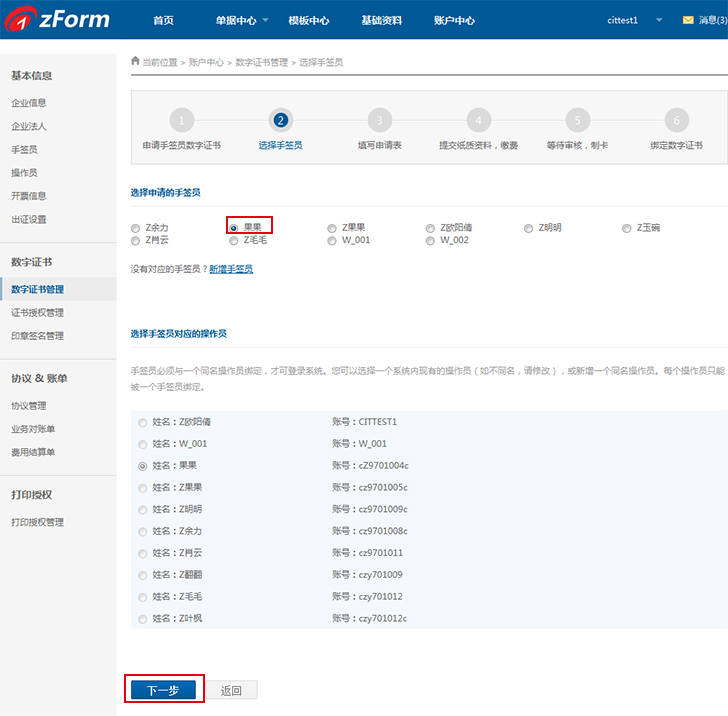Click the 下一步 button
728x716 pixels.
[163, 690]
